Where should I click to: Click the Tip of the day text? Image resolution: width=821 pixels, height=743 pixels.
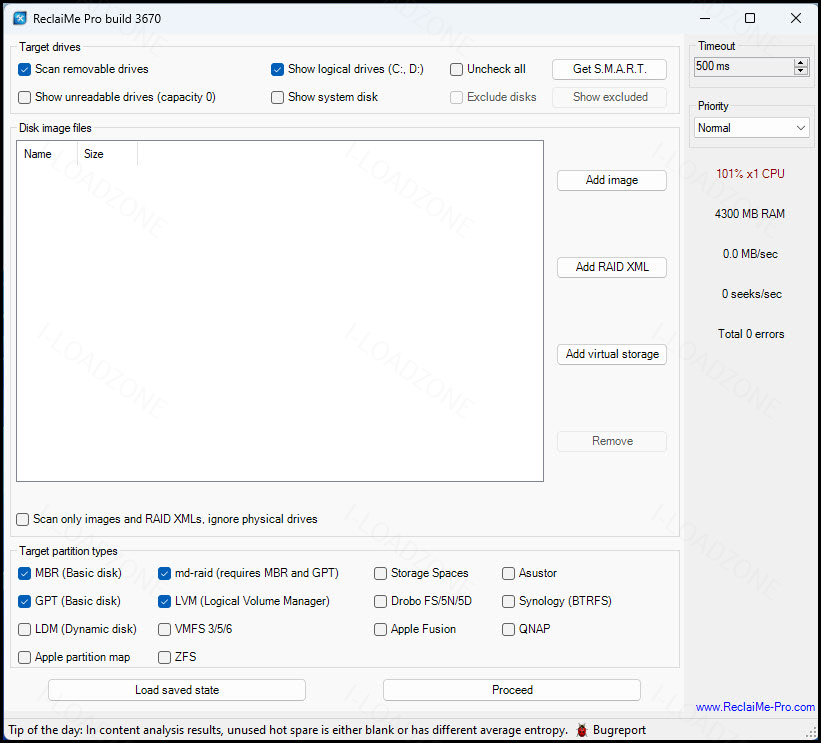click(288, 730)
